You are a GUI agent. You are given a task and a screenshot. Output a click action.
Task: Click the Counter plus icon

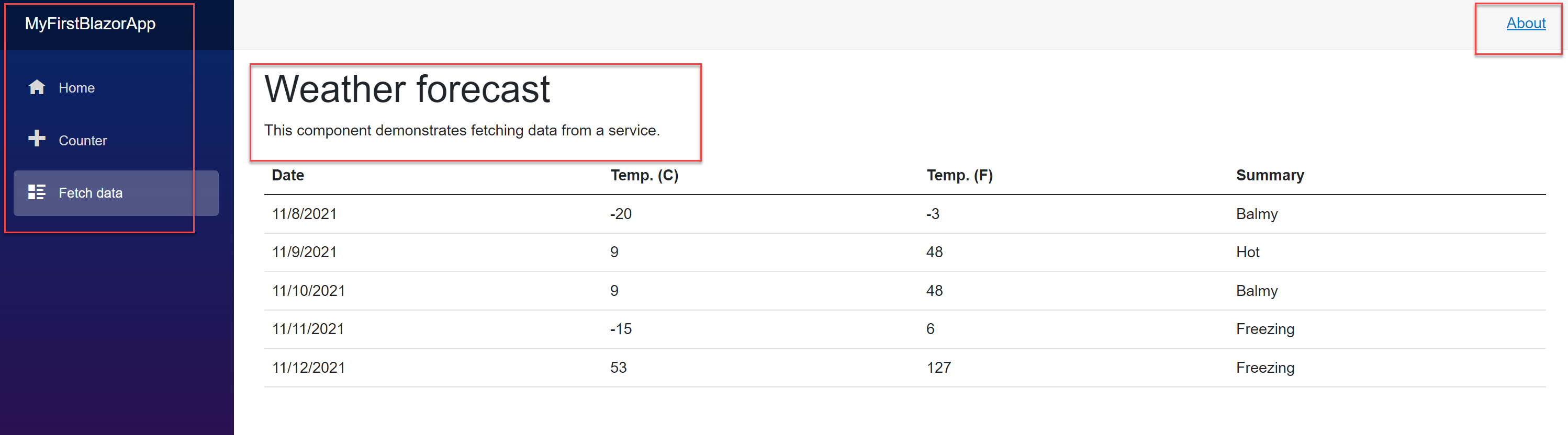tap(37, 139)
